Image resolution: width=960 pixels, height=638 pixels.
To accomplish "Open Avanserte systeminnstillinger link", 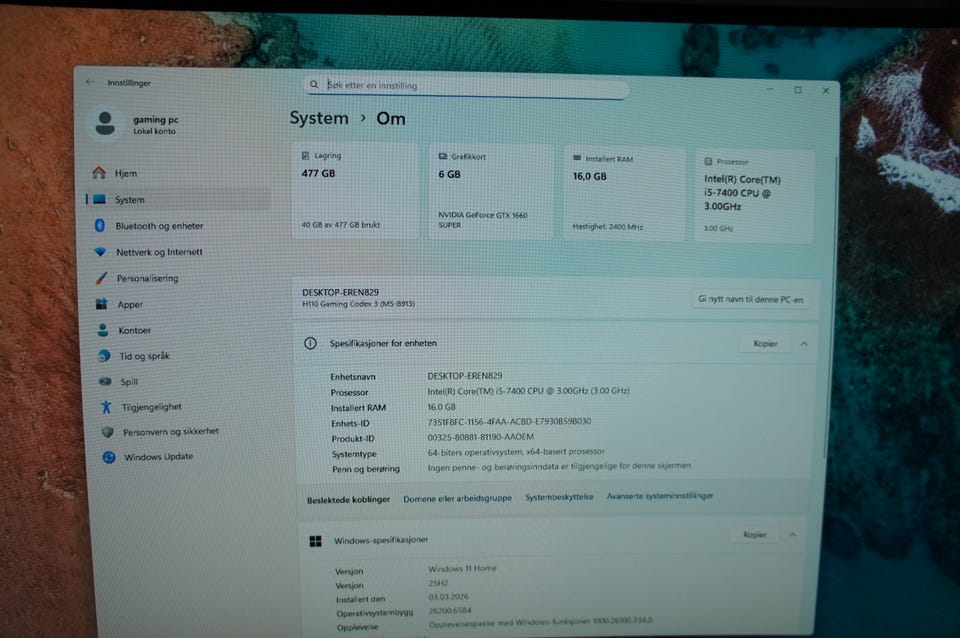I will pyautogui.click(x=660, y=496).
